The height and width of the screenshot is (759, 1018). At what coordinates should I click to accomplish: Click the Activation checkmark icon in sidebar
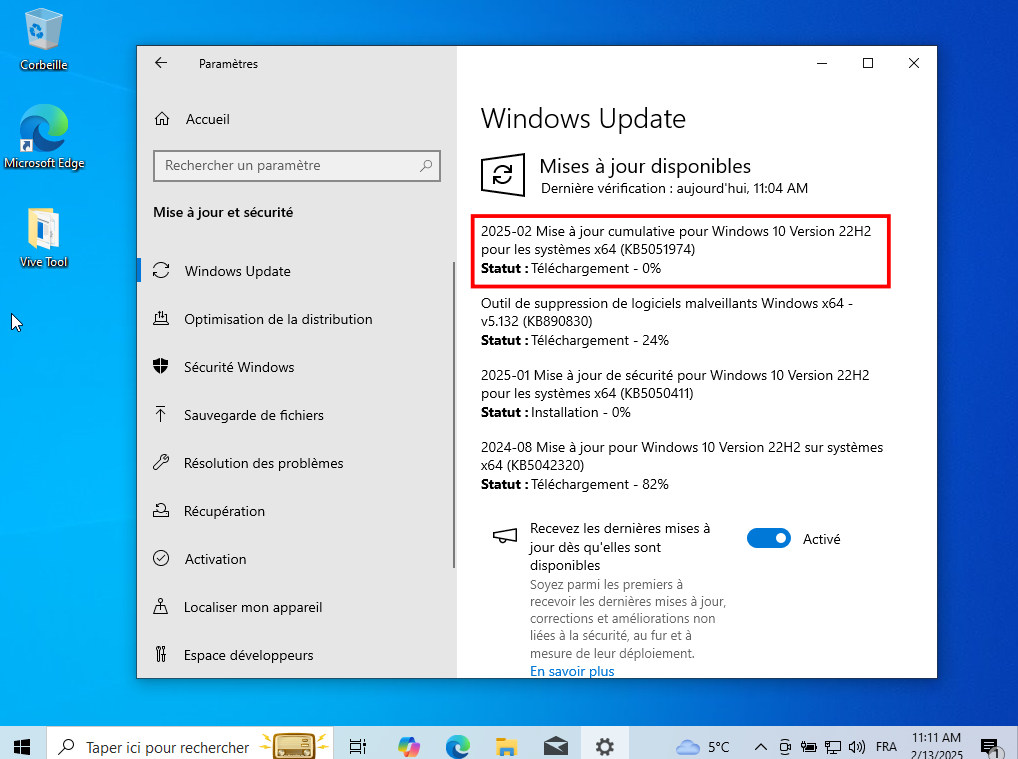tap(161, 558)
